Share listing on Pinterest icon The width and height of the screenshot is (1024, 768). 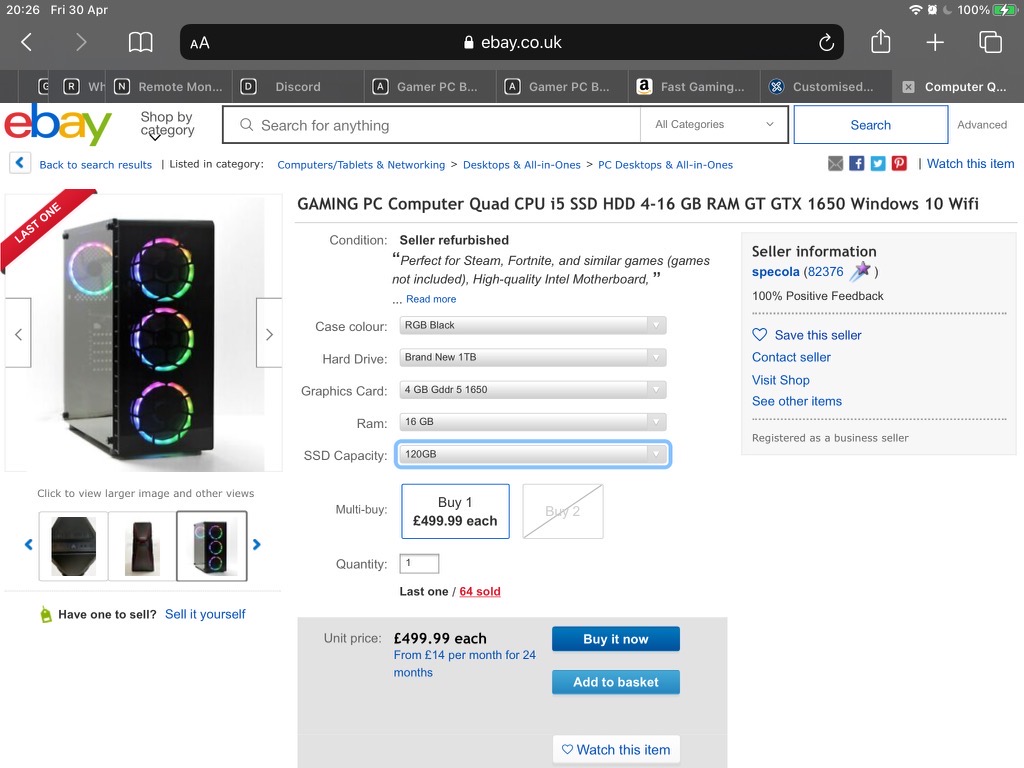pyautogui.click(x=899, y=164)
